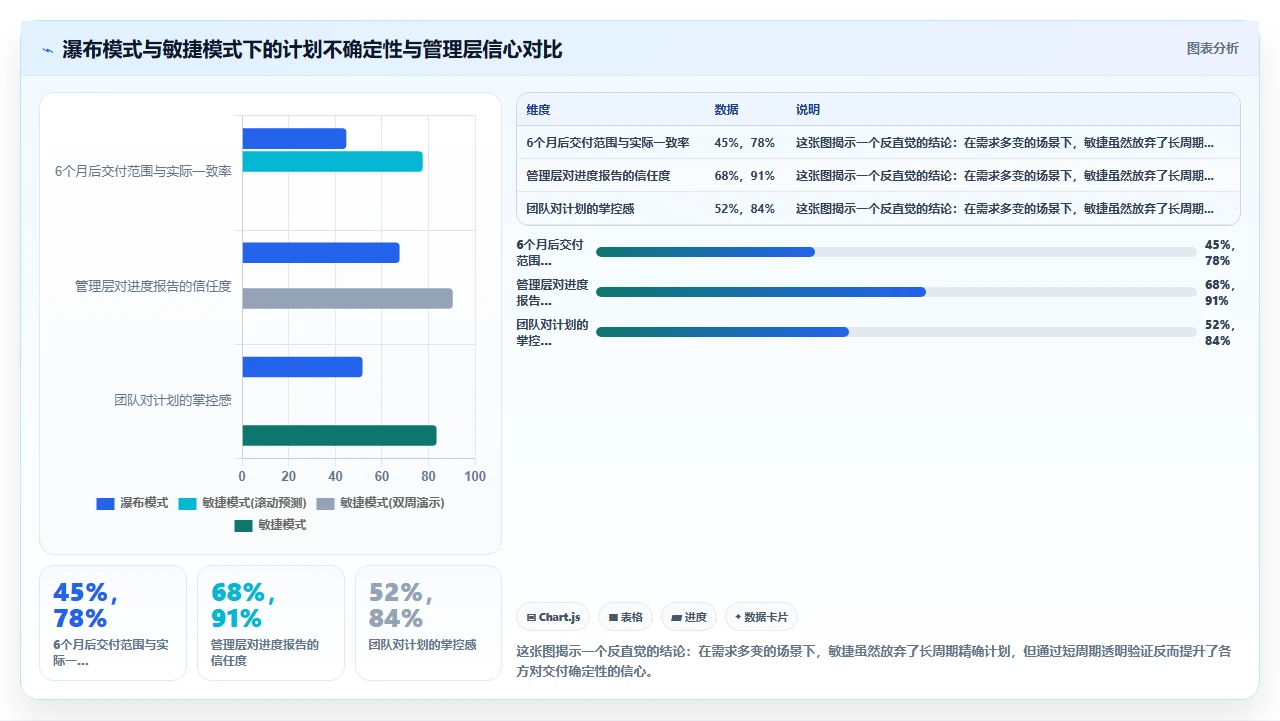1280x721 pixels.
Task: Click the blue 瀑布模式 bar for 掌控感
Action: tap(302, 367)
